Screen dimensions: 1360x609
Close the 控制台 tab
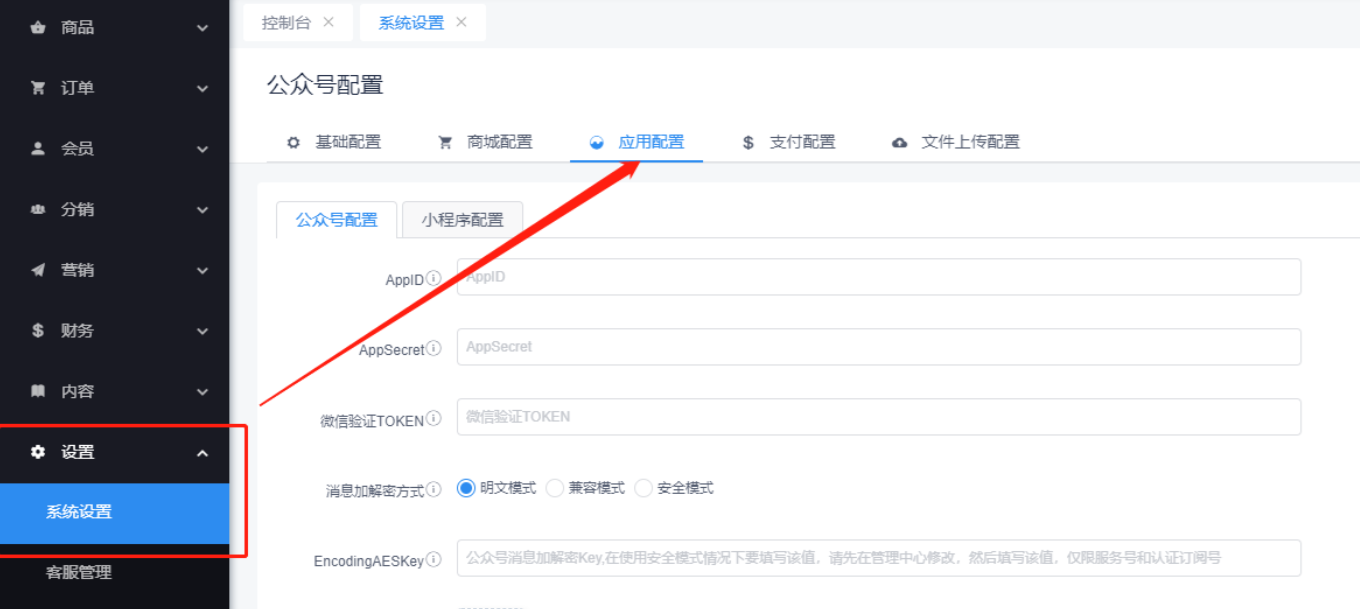coord(328,22)
